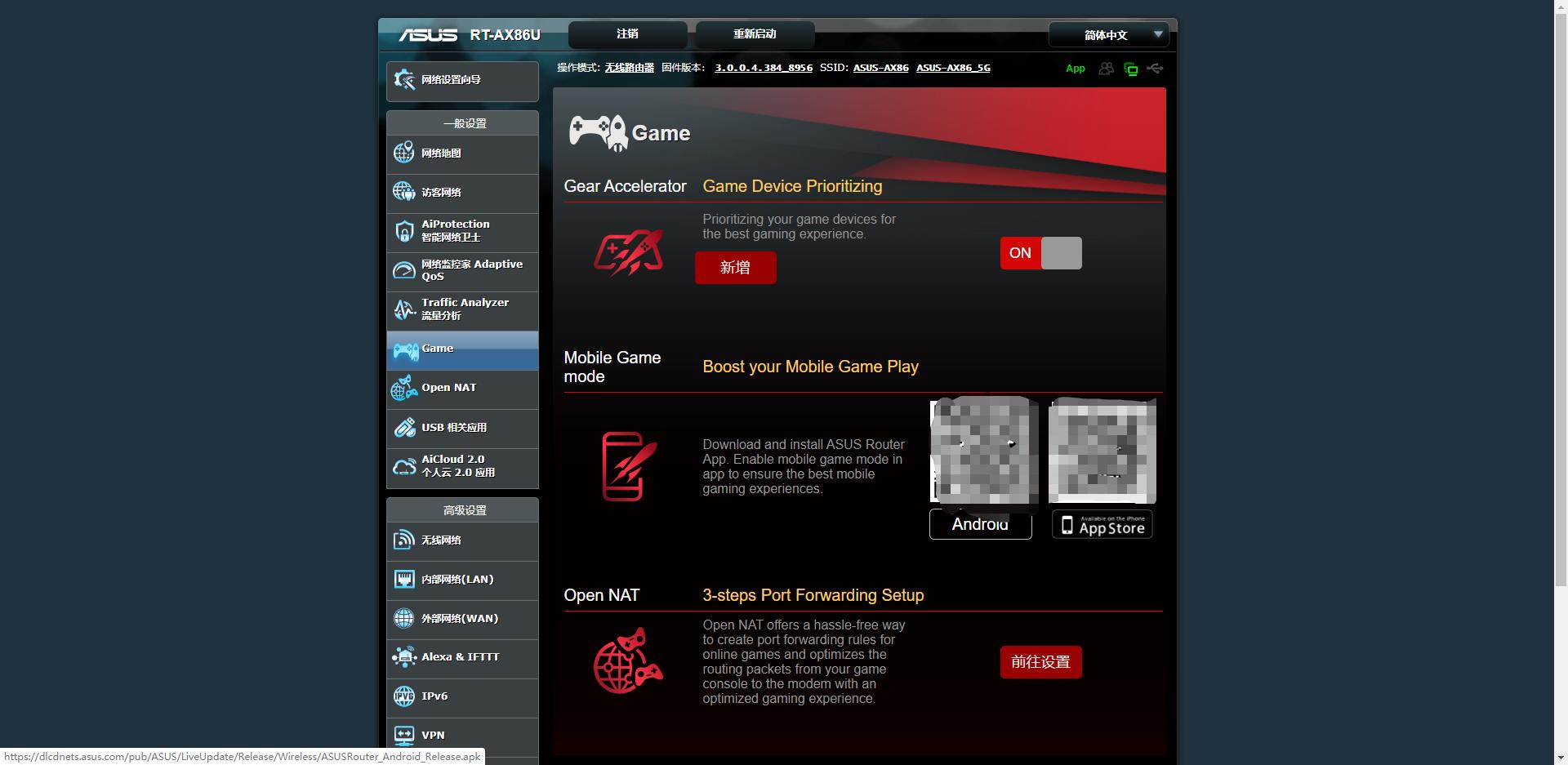The image size is (1568, 765).
Task: Click the Android QR code image
Action: tap(984, 451)
